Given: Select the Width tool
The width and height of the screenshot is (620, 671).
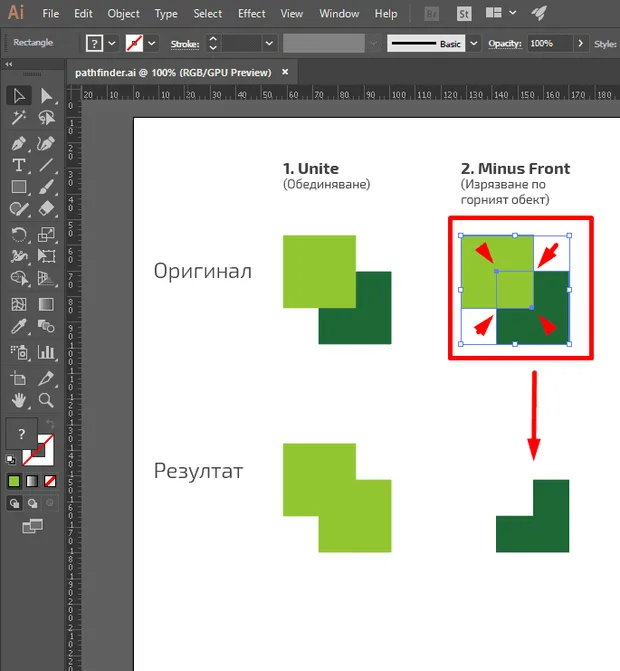Looking at the screenshot, I should click(x=19, y=256).
